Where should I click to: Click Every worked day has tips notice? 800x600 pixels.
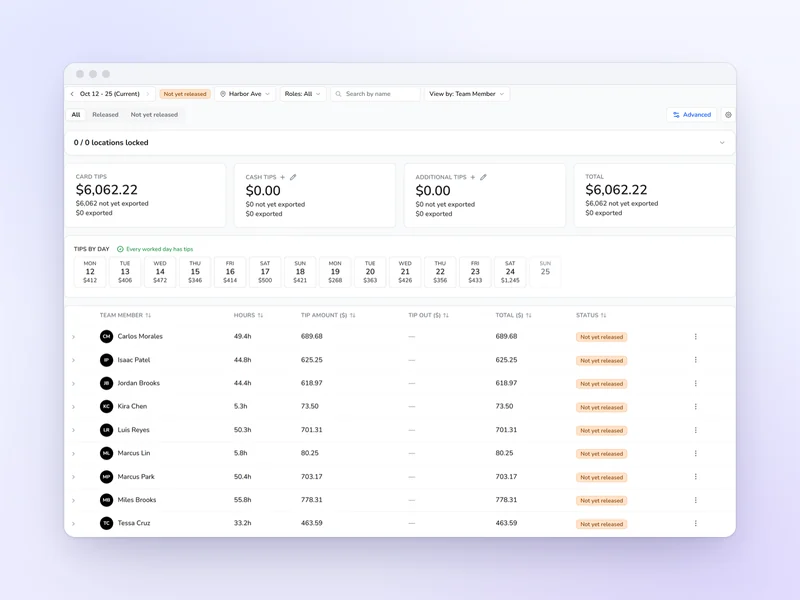pos(155,249)
